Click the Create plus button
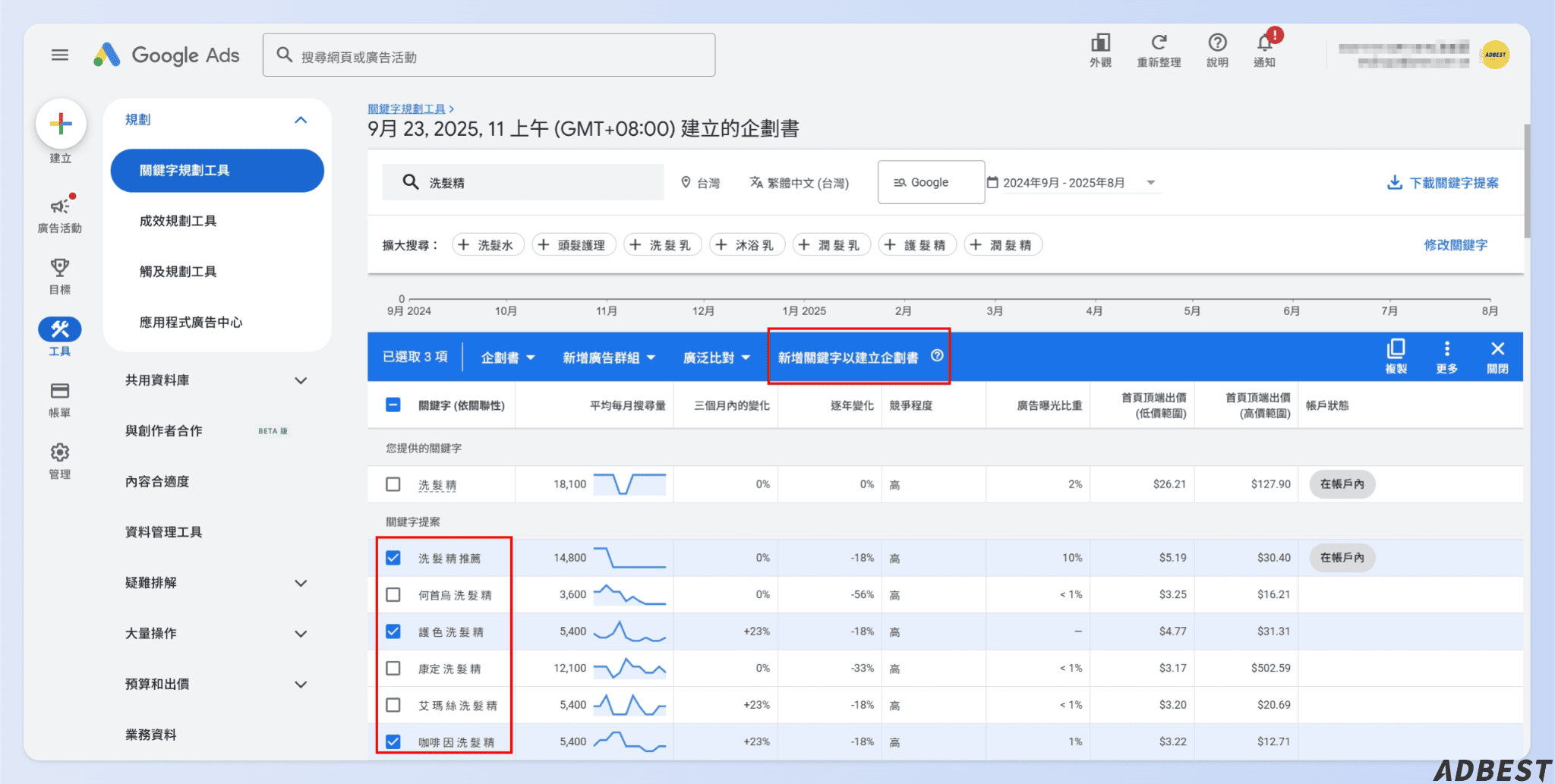 pos(61,124)
